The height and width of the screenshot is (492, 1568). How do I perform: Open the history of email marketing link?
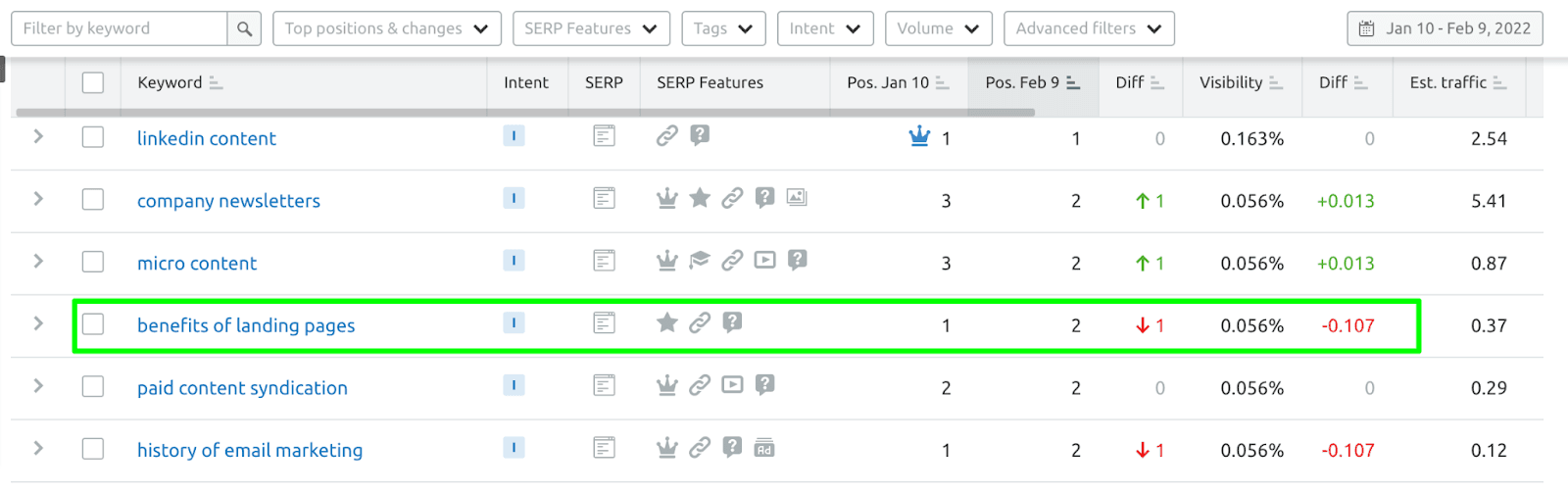point(250,450)
